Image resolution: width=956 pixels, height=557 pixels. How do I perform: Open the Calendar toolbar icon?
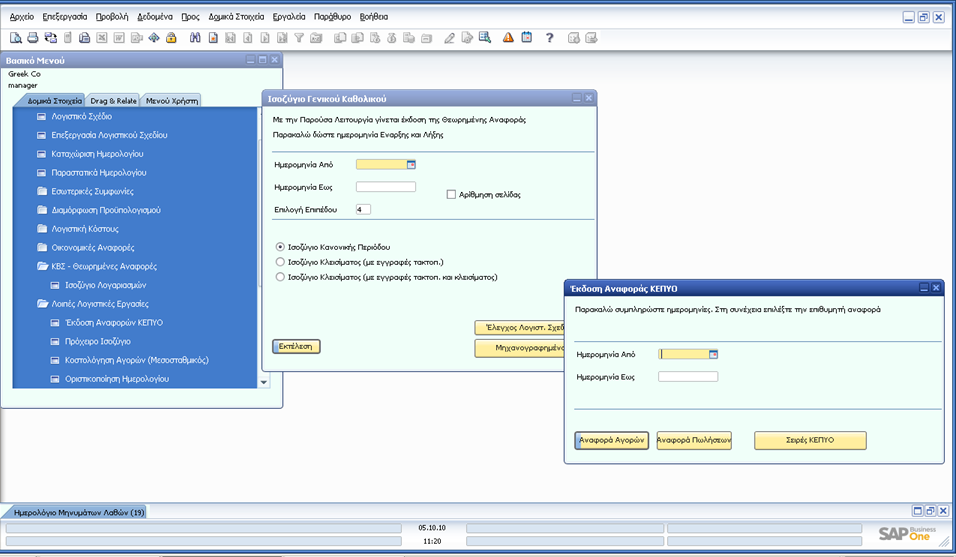[x=526, y=38]
